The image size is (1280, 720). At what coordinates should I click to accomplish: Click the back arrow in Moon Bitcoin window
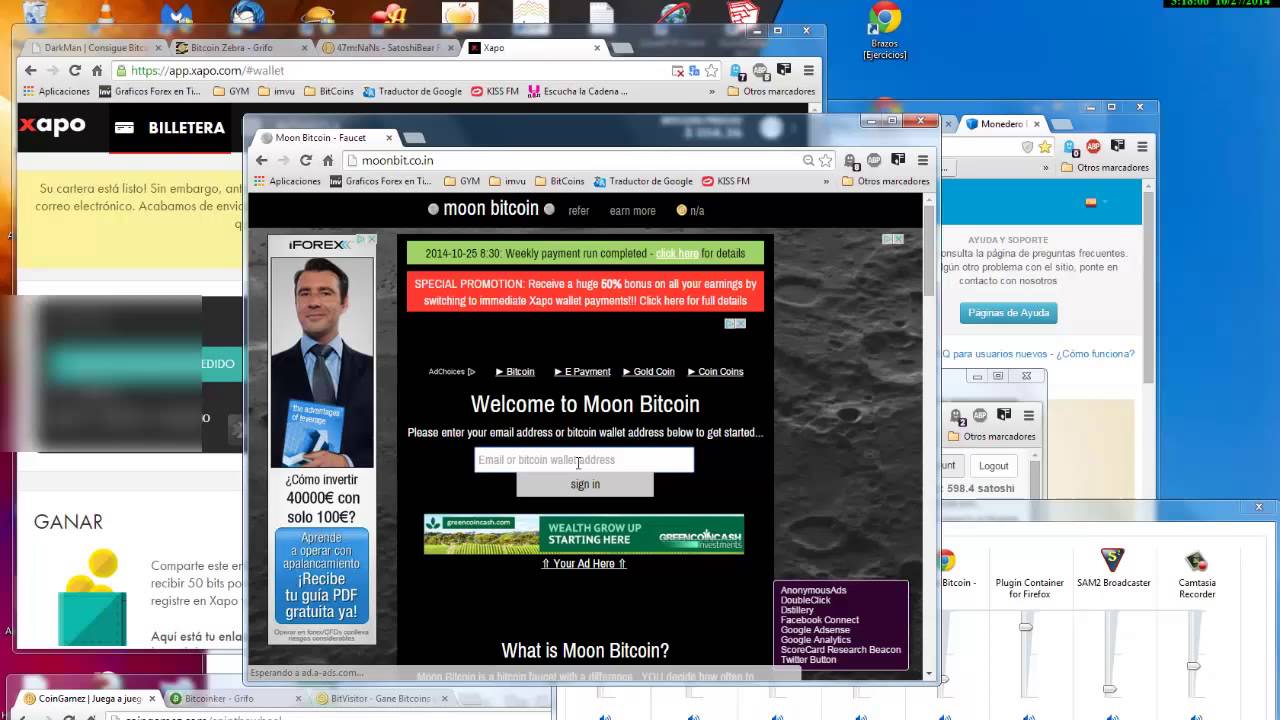click(261, 160)
